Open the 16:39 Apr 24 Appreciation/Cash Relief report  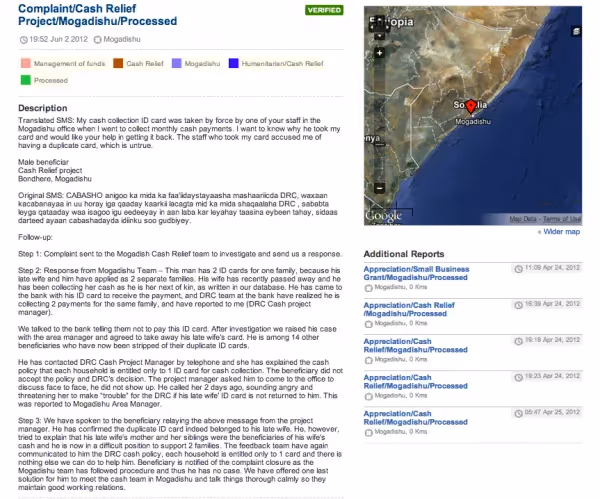point(409,309)
